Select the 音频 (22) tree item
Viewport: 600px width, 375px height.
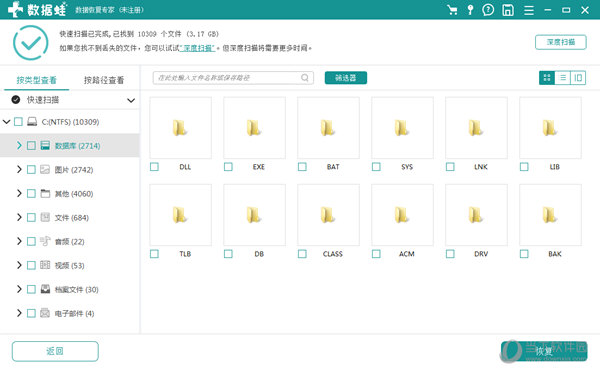click(x=69, y=241)
